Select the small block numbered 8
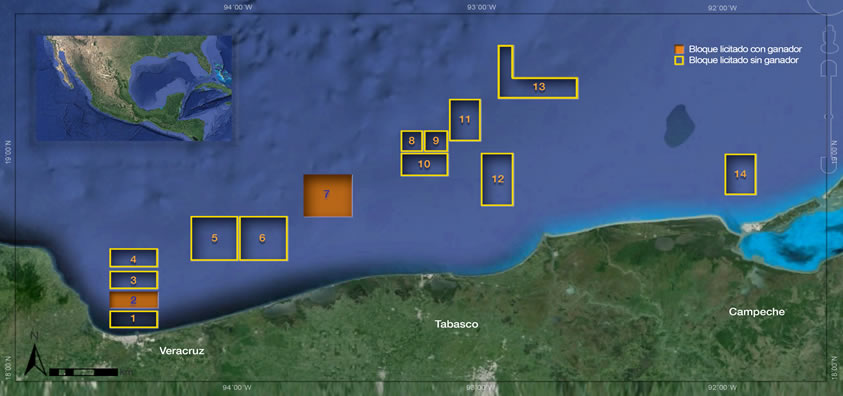Screen dimensions: 843x396 (x=411, y=141)
